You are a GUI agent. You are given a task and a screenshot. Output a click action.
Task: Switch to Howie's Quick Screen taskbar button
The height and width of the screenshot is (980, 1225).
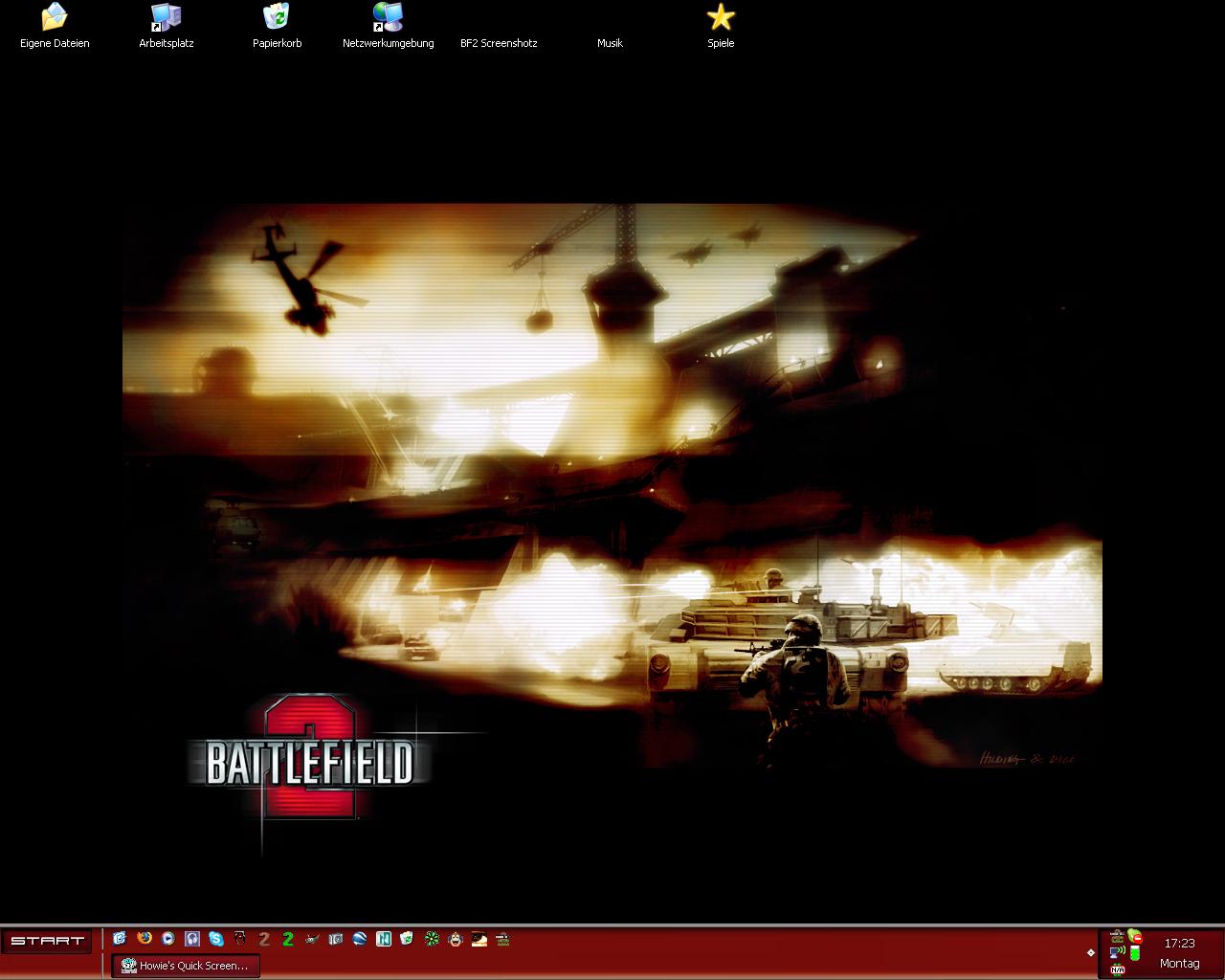[x=186, y=966]
